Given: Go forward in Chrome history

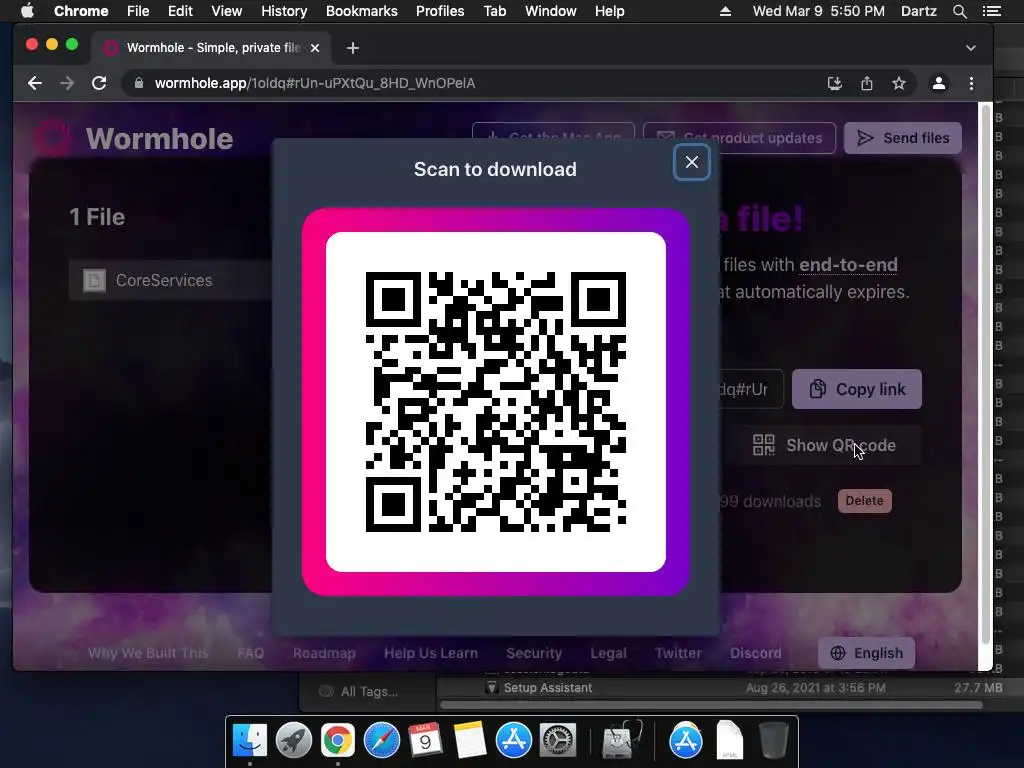Looking at the screenshot, I should point(67,83).
